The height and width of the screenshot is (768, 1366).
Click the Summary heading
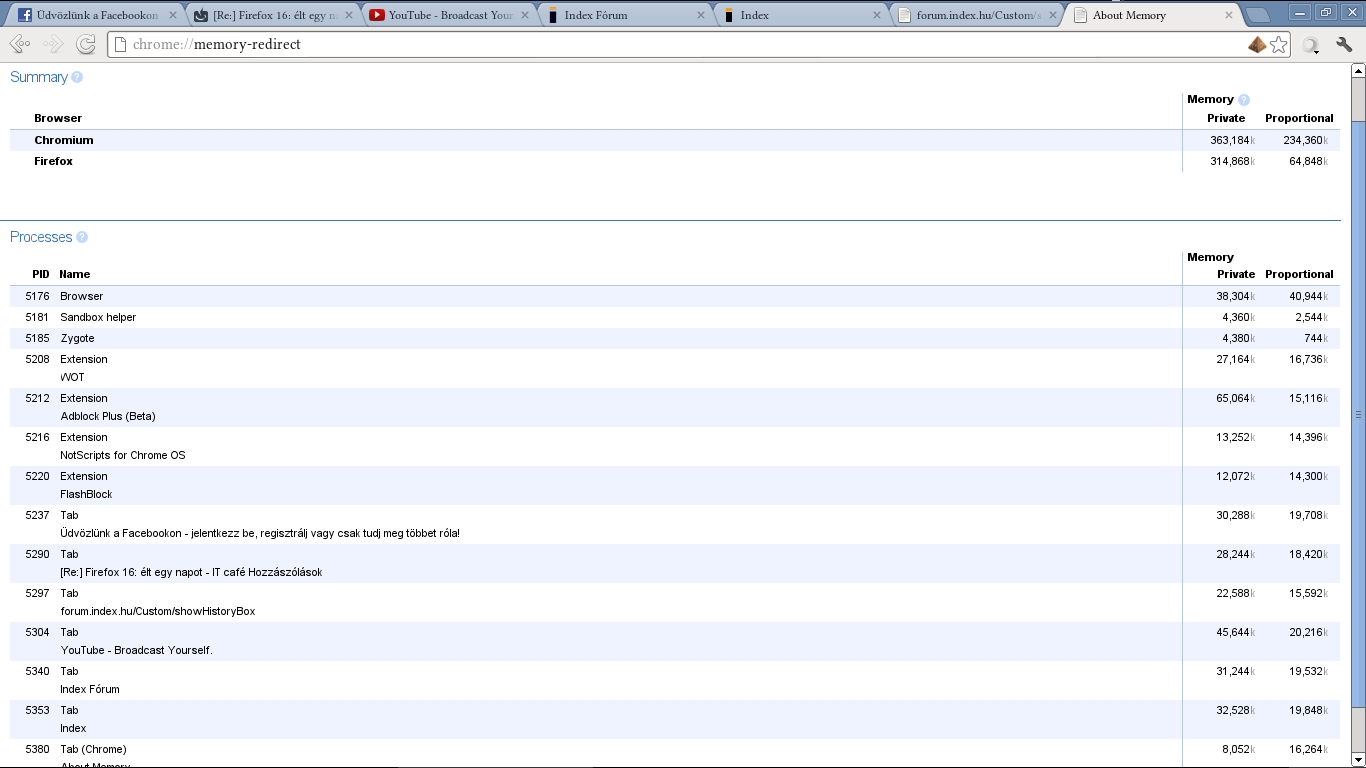pos(39,77)
